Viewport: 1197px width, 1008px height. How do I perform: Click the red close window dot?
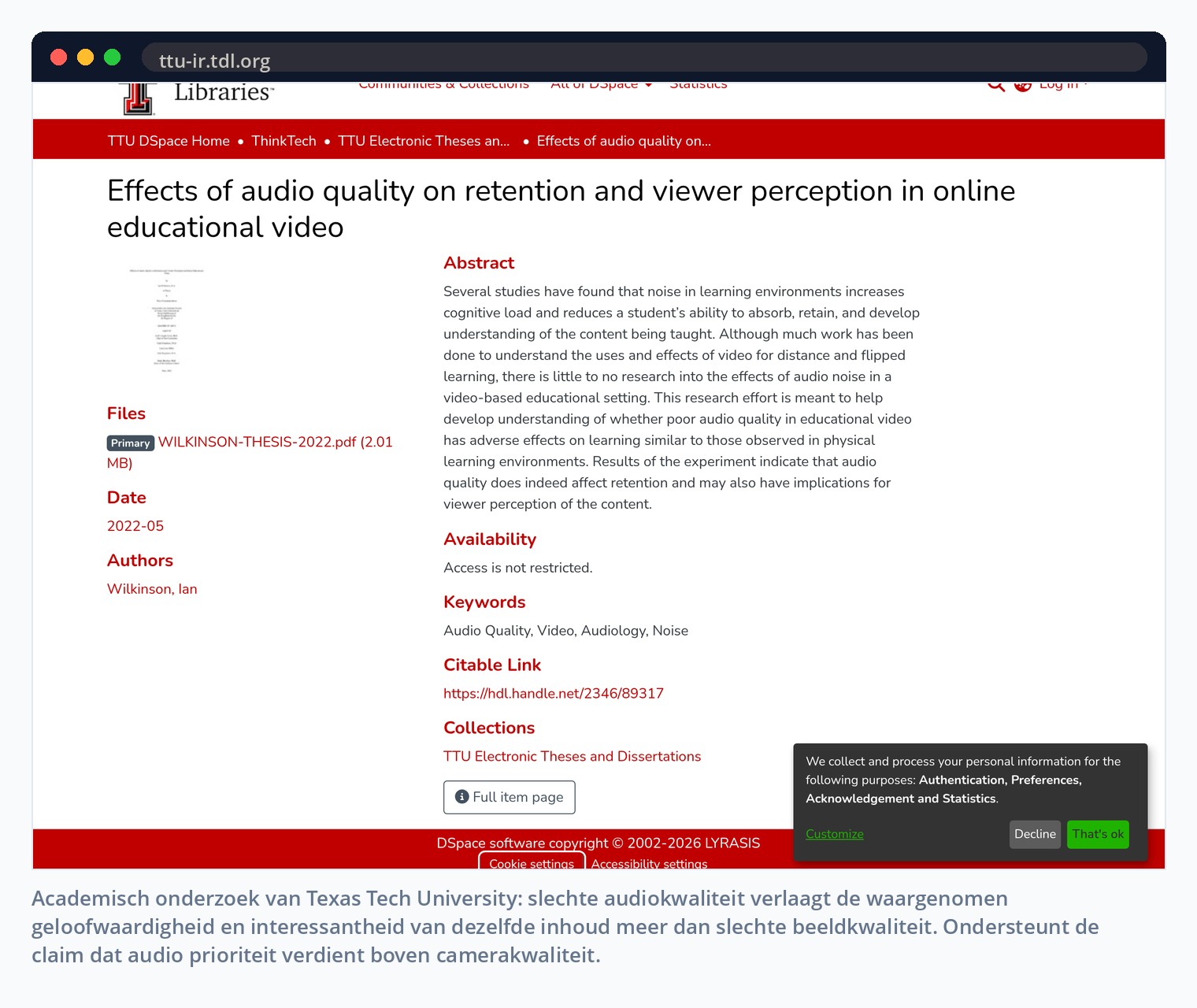click(58, 57)
